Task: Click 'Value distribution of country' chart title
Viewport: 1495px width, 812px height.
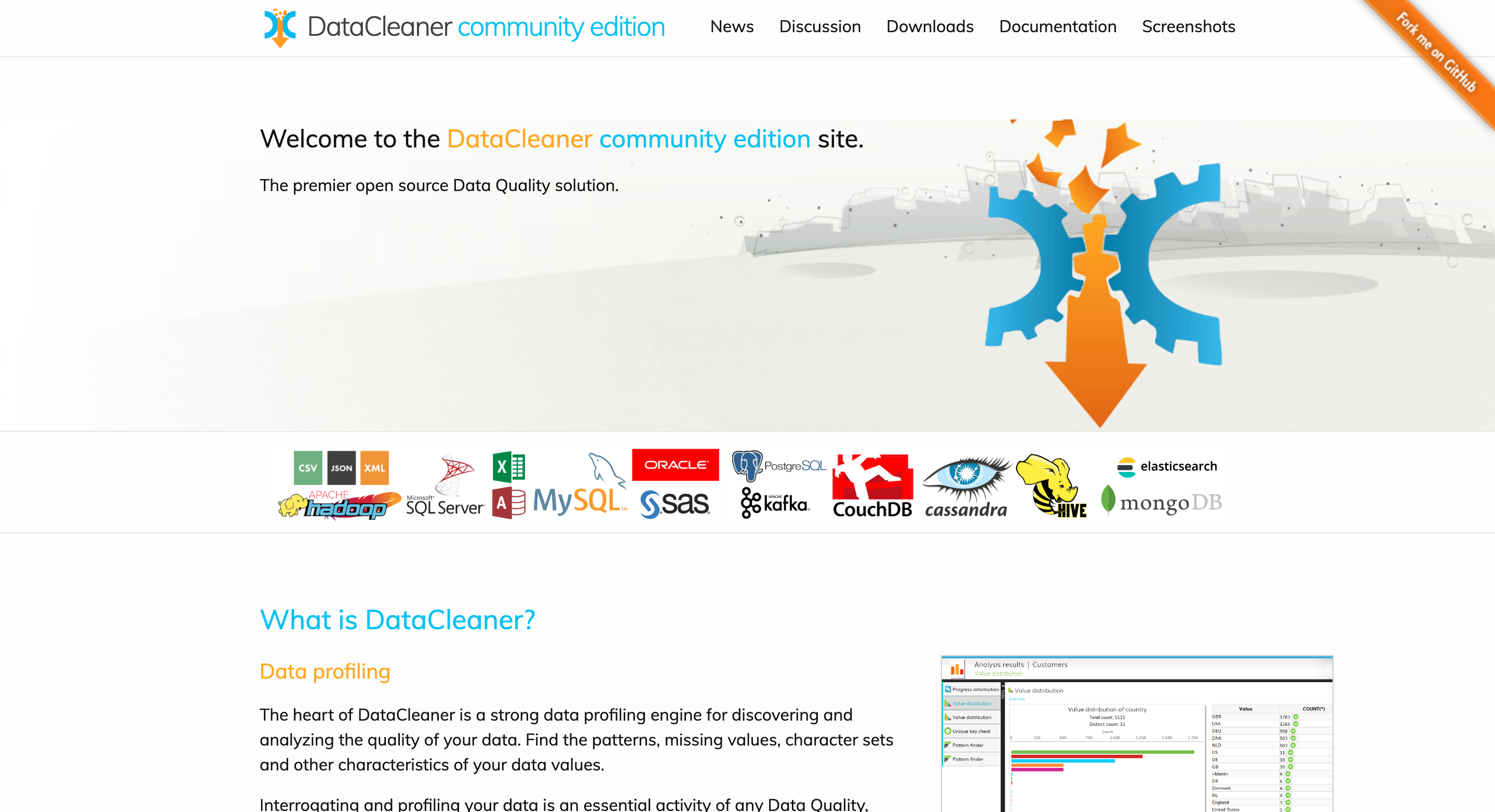Action: tap(1107, 709)
